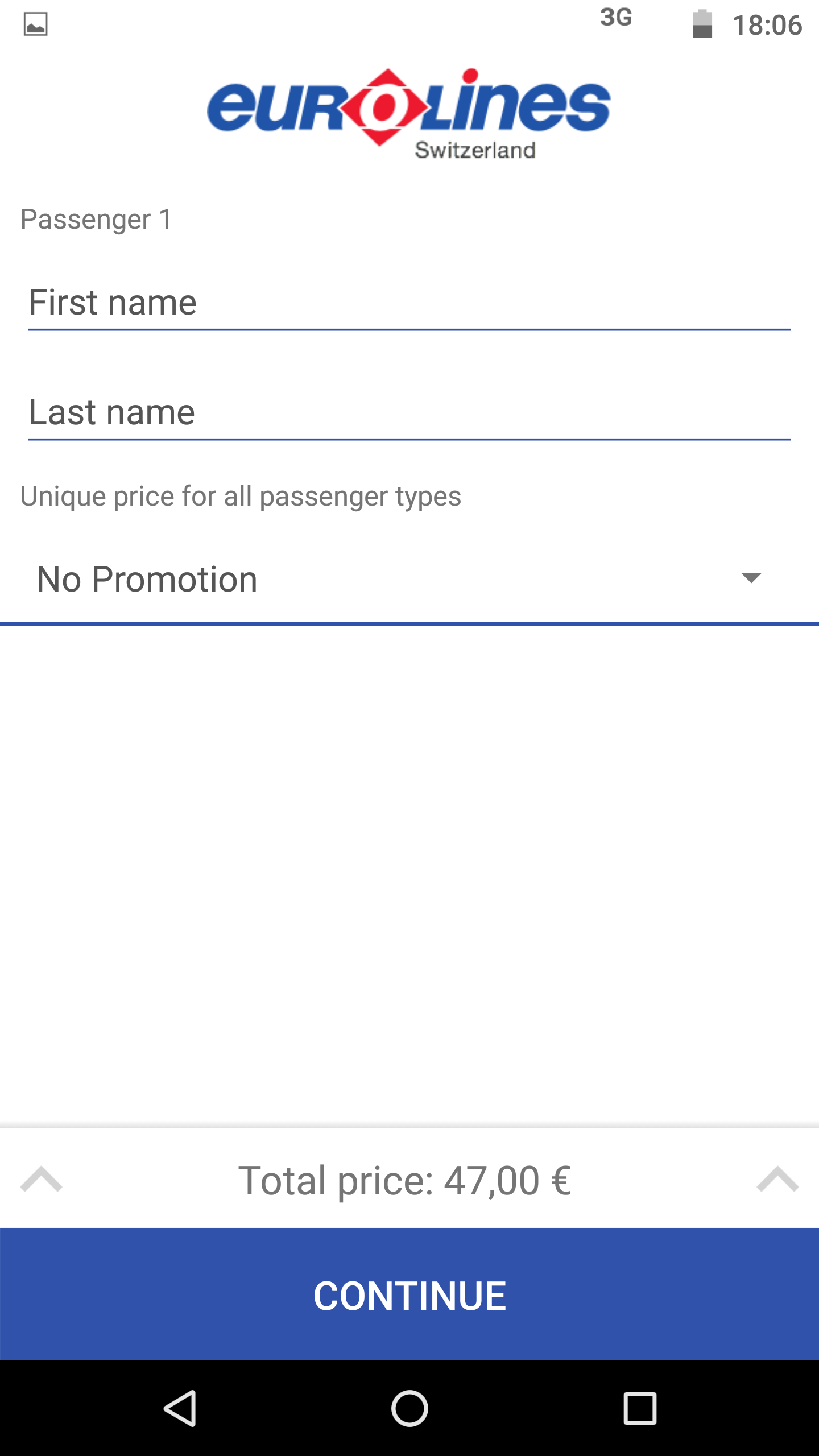The height and width of the screenshot is (1456, 819).
Task: Tap the 'Switzerland' text under the logo
Action: pos(475,150)
